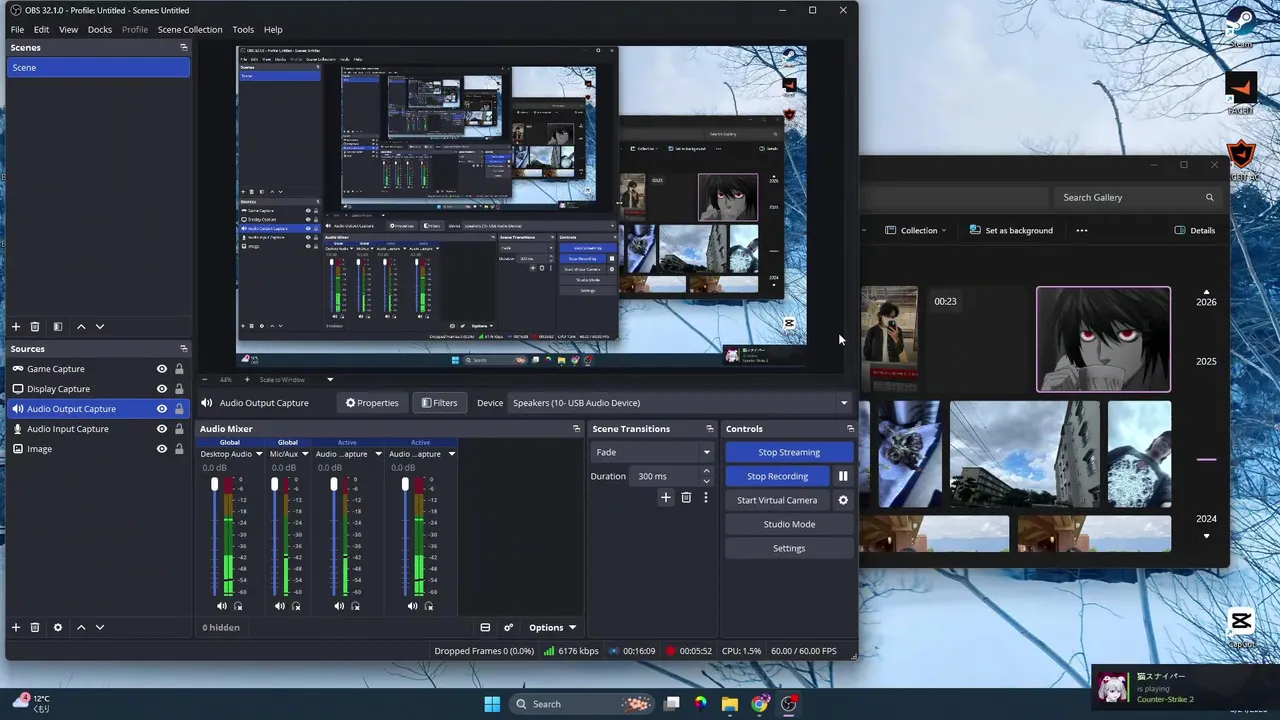Hide Audio Input Capture eye icon
The image size is (1280, 720).
(x=162, y=429)
